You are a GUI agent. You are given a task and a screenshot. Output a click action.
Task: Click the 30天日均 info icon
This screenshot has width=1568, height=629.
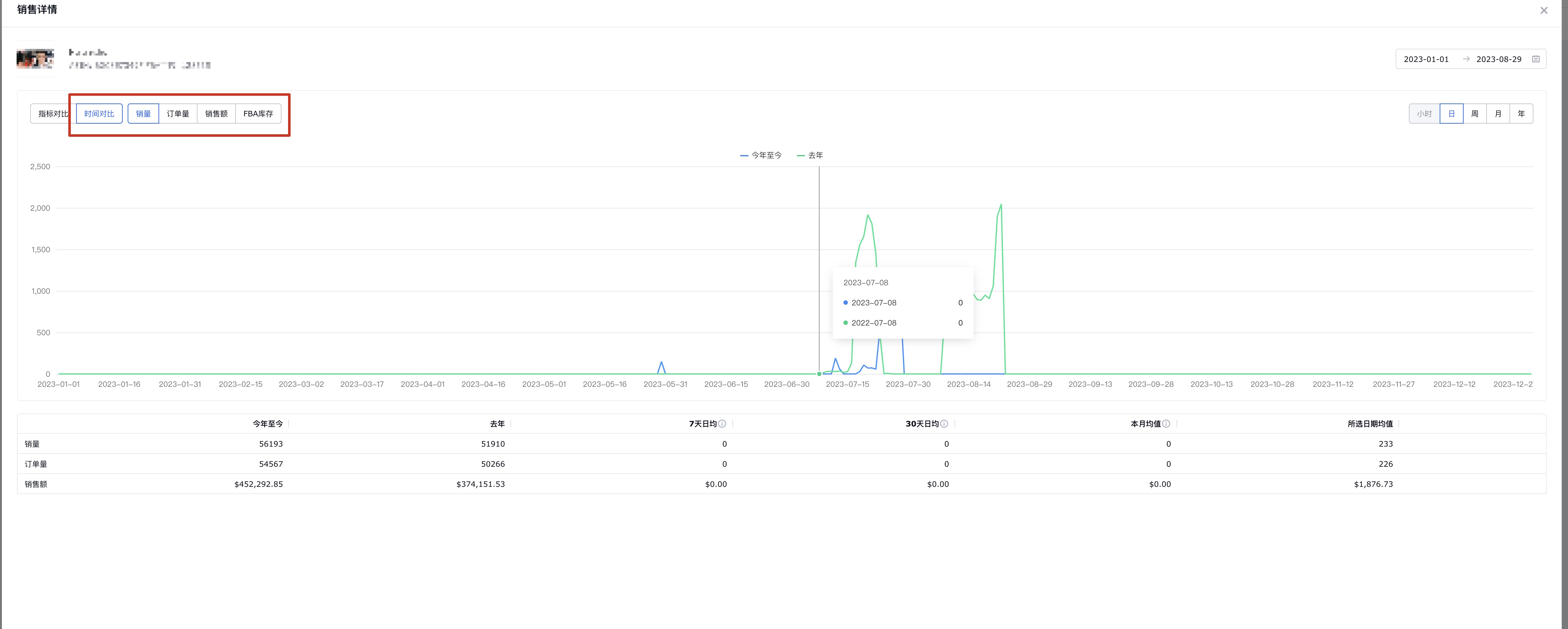pos(944,424)
